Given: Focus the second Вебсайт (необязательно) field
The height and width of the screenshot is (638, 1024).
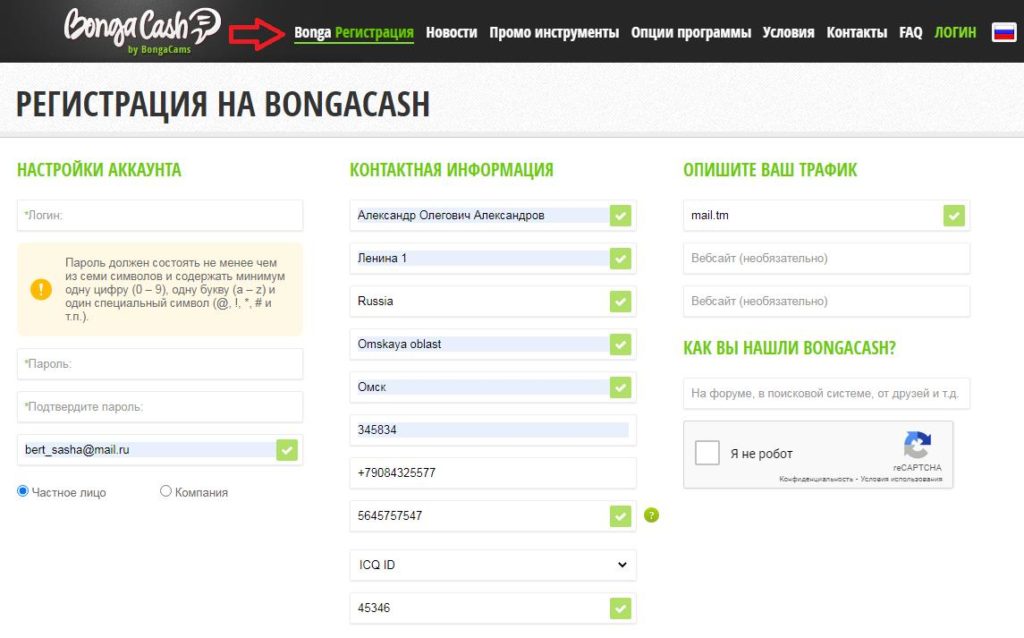Looking at the screenshot, I should click(827, 302).
